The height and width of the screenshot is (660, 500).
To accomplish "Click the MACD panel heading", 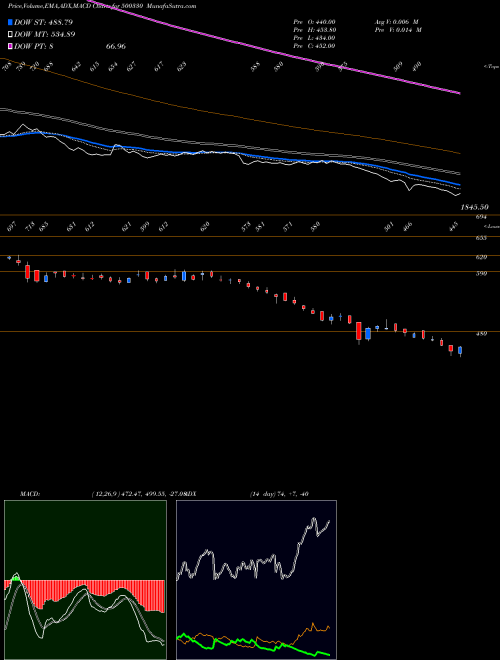I will click(30, 494).
